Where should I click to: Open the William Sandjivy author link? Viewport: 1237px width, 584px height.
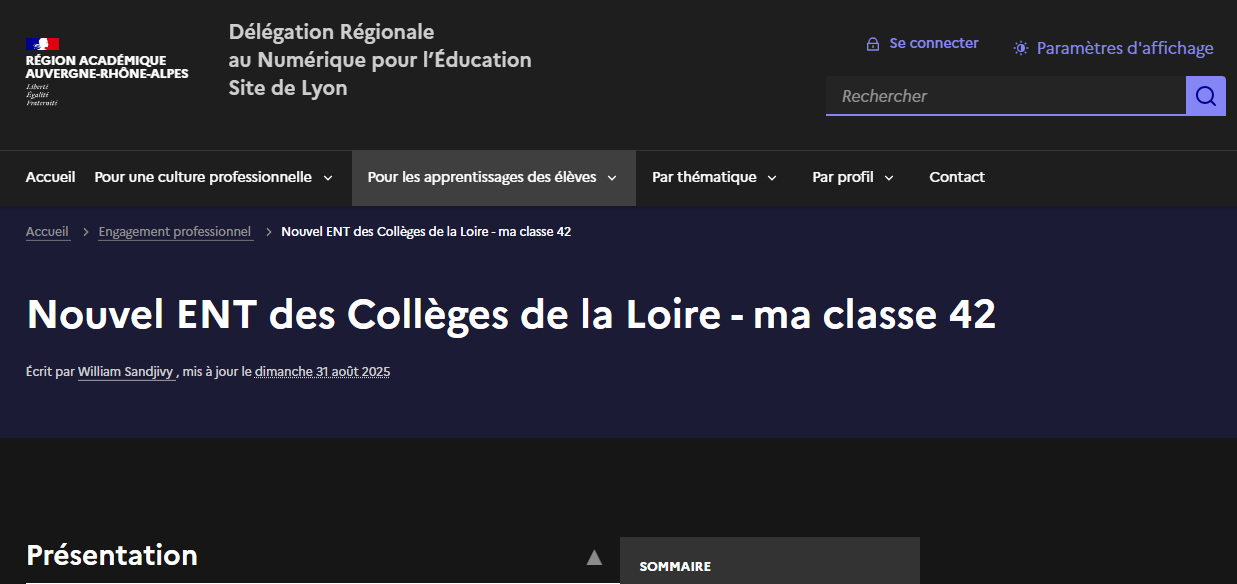(124, 371)
